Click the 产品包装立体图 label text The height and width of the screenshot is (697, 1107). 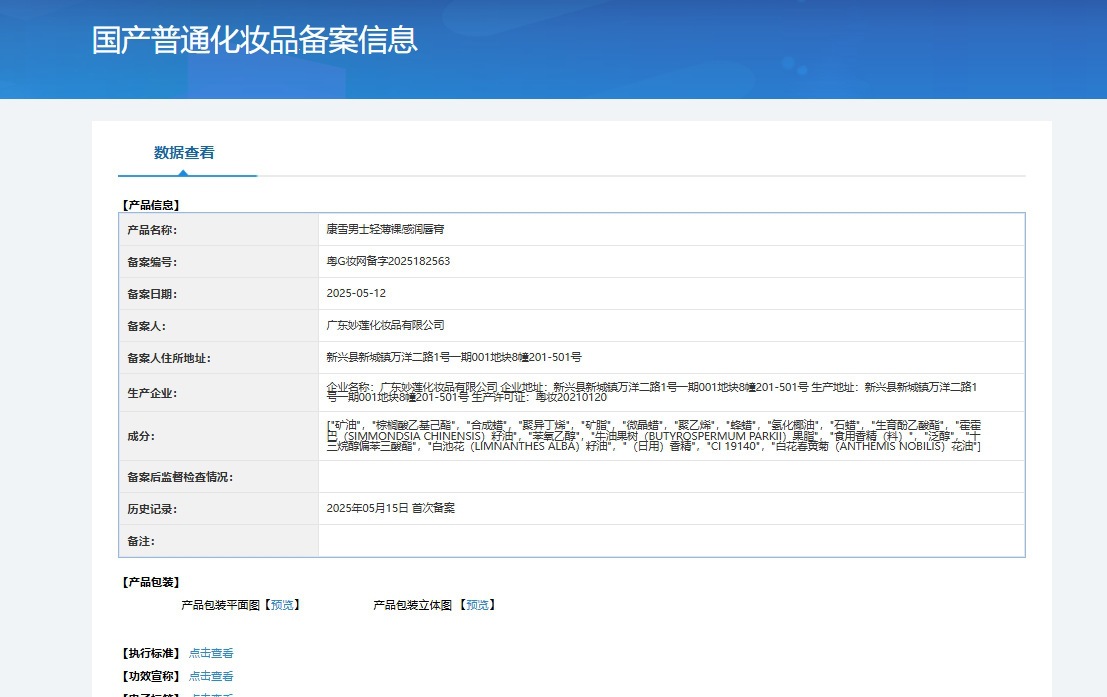(x=412, y=605)
